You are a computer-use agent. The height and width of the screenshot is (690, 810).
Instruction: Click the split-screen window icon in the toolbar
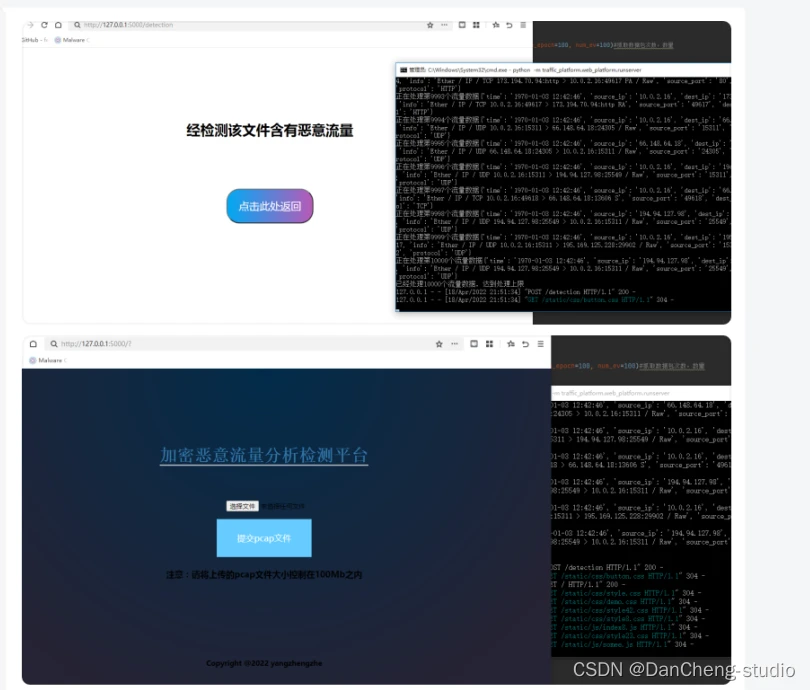click(x=462, y=25)
